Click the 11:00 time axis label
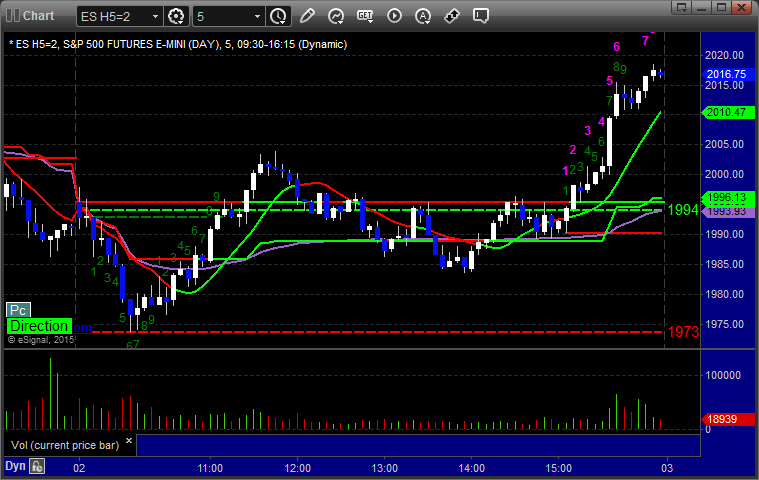Viewport: 759px width, 480px height. tap(210, 468)
